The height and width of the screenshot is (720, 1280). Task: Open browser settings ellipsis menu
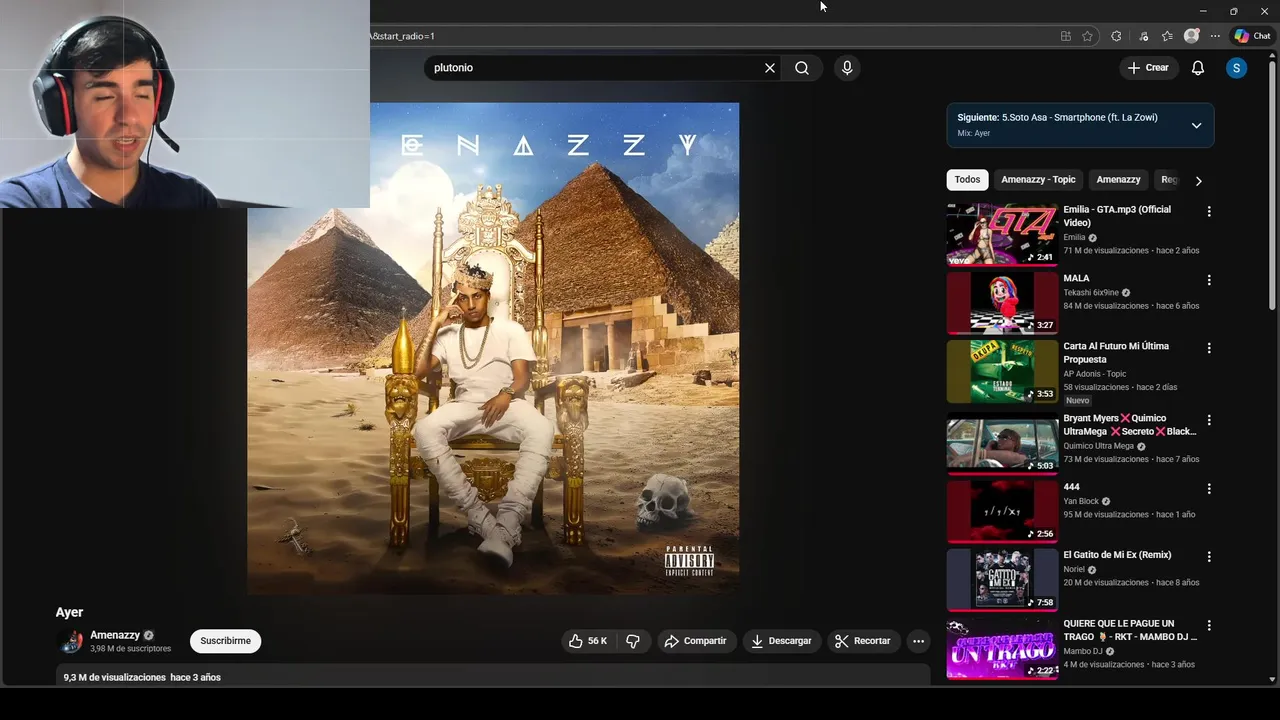(1215, 36)
